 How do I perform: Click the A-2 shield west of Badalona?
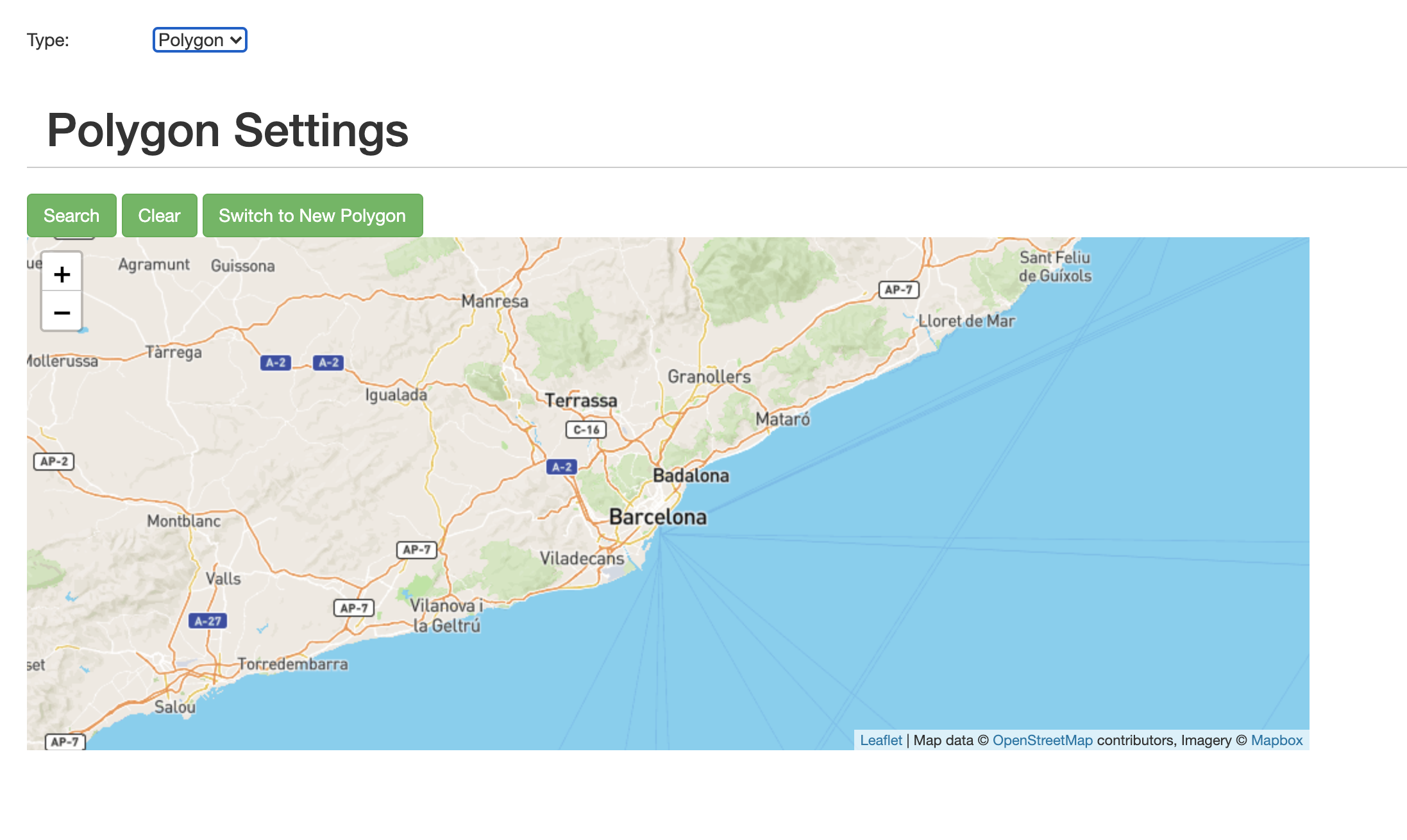562,467
